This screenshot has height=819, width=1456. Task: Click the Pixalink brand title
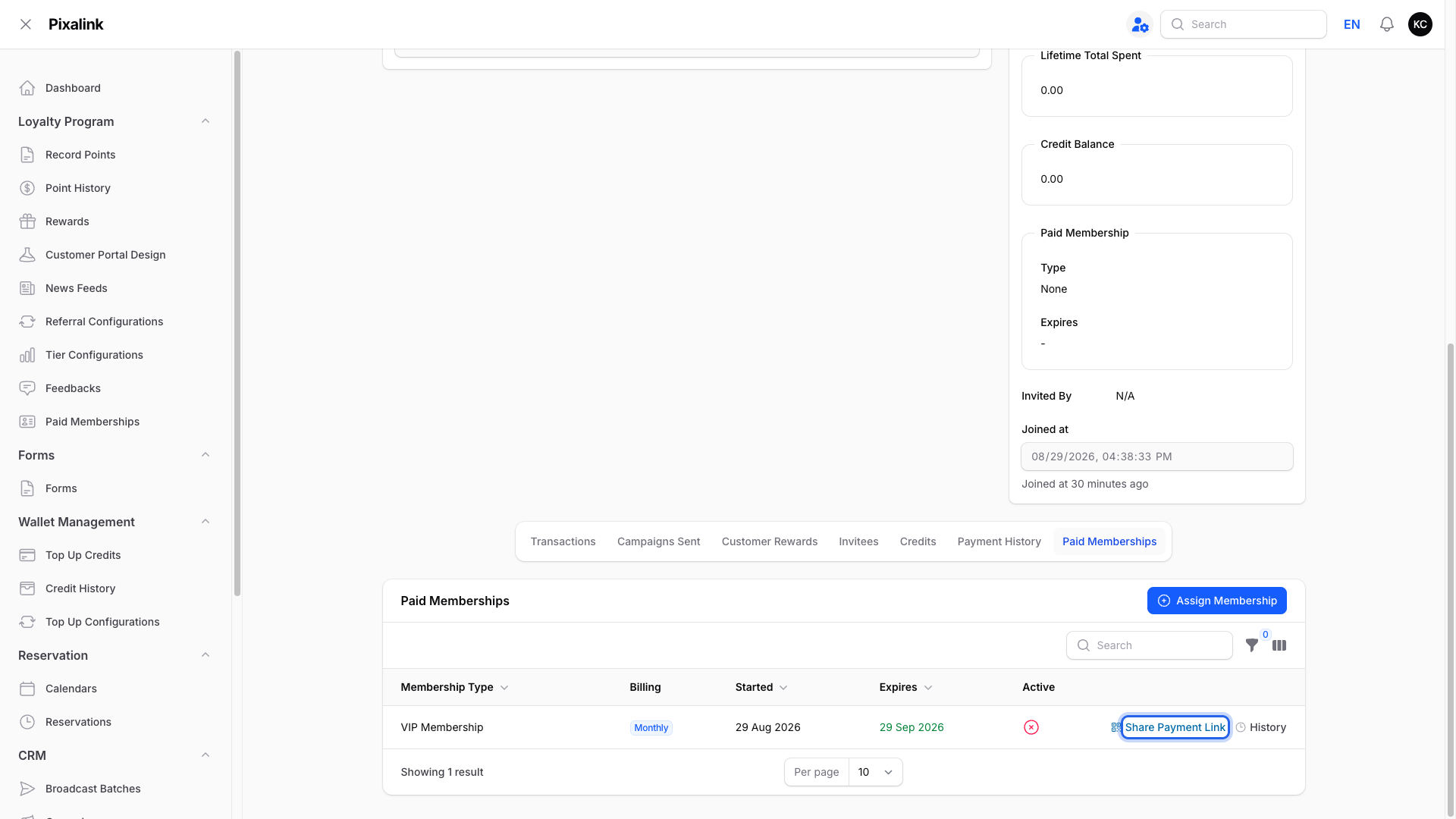76,24
